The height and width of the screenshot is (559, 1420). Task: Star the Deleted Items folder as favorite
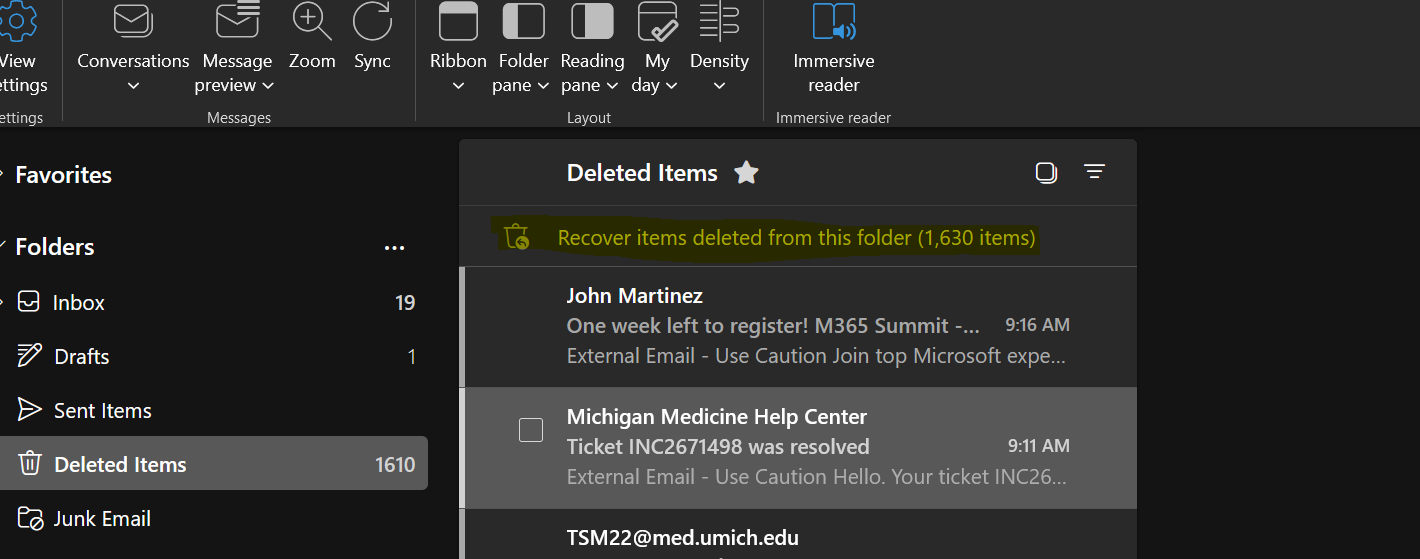tap(746, 173)
